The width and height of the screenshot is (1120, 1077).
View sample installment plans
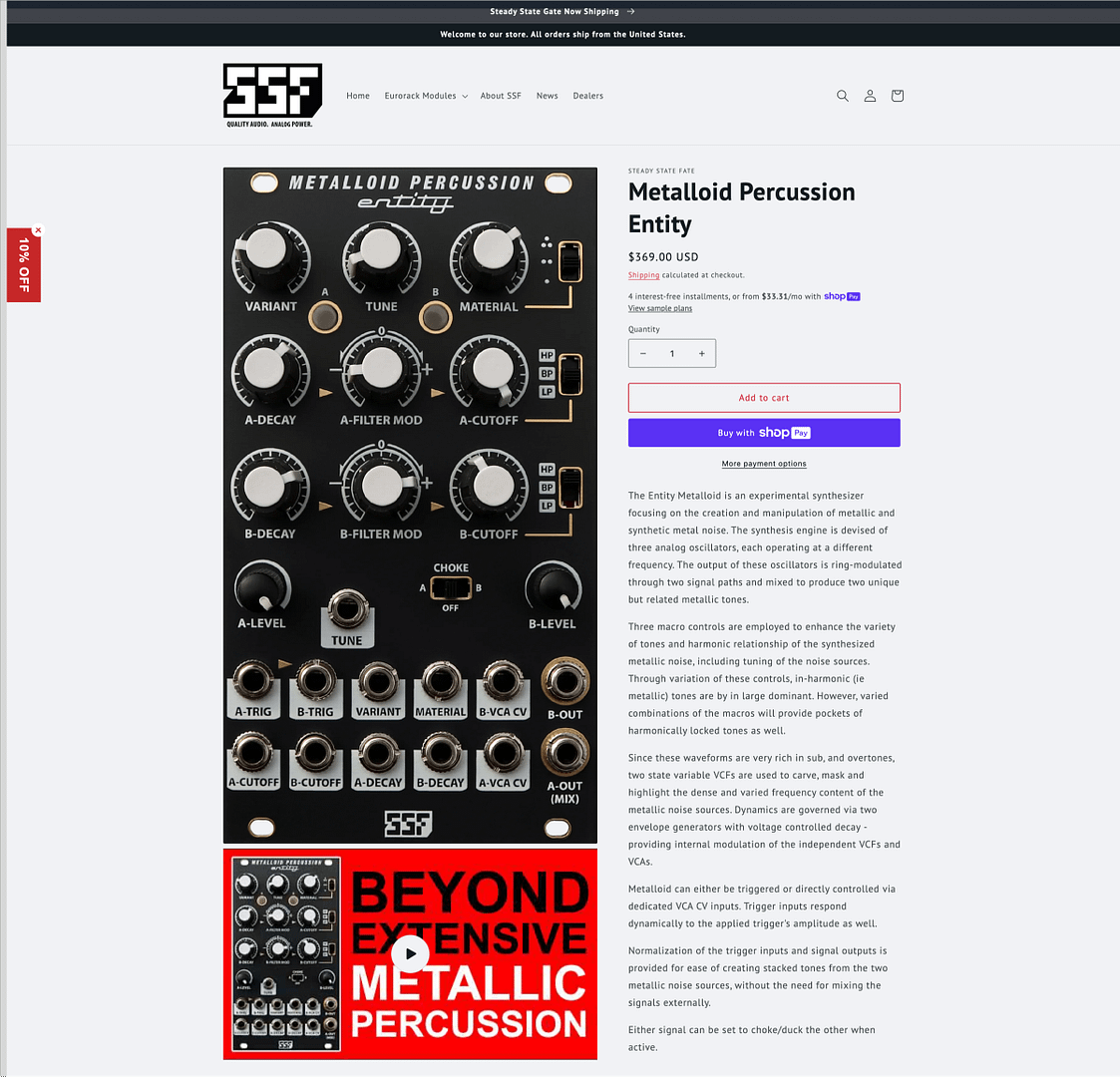click(659, 308)
